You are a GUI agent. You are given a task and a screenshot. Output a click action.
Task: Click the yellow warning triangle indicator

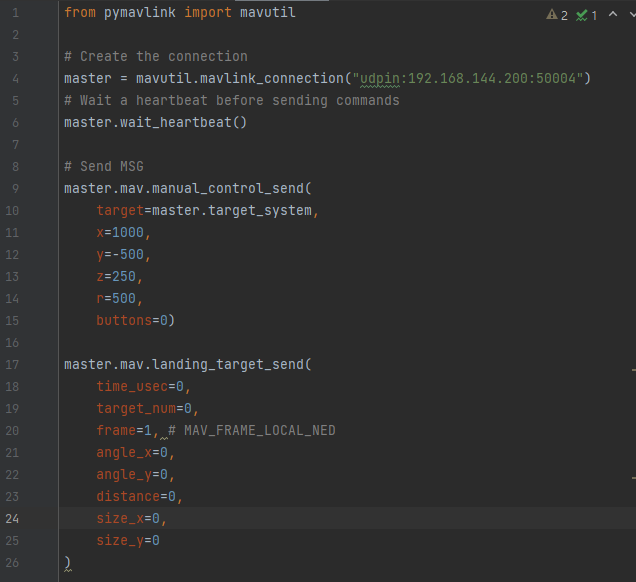pyautogui.click(x=552, y=15)
